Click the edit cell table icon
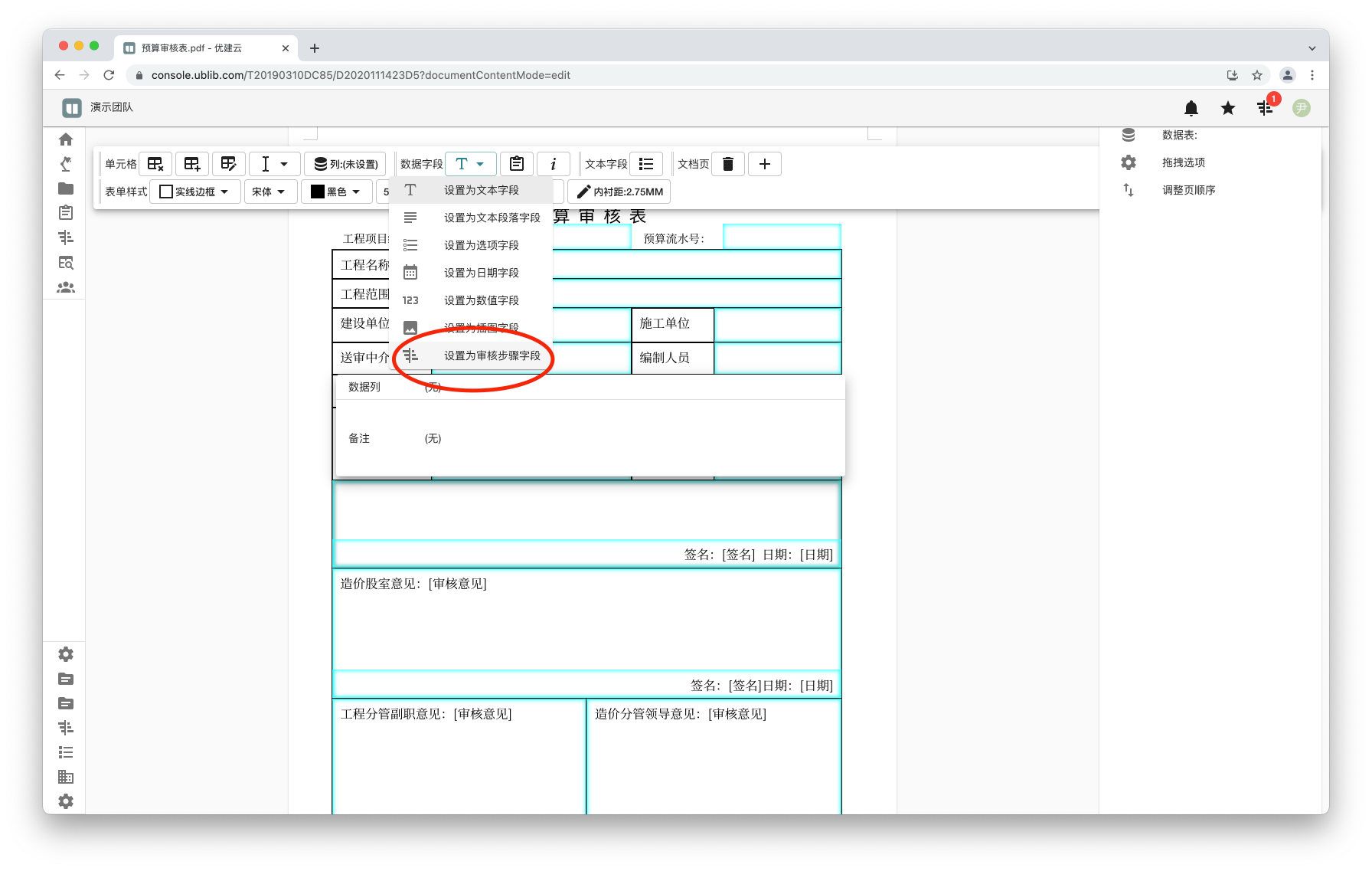 click(229, 164)
